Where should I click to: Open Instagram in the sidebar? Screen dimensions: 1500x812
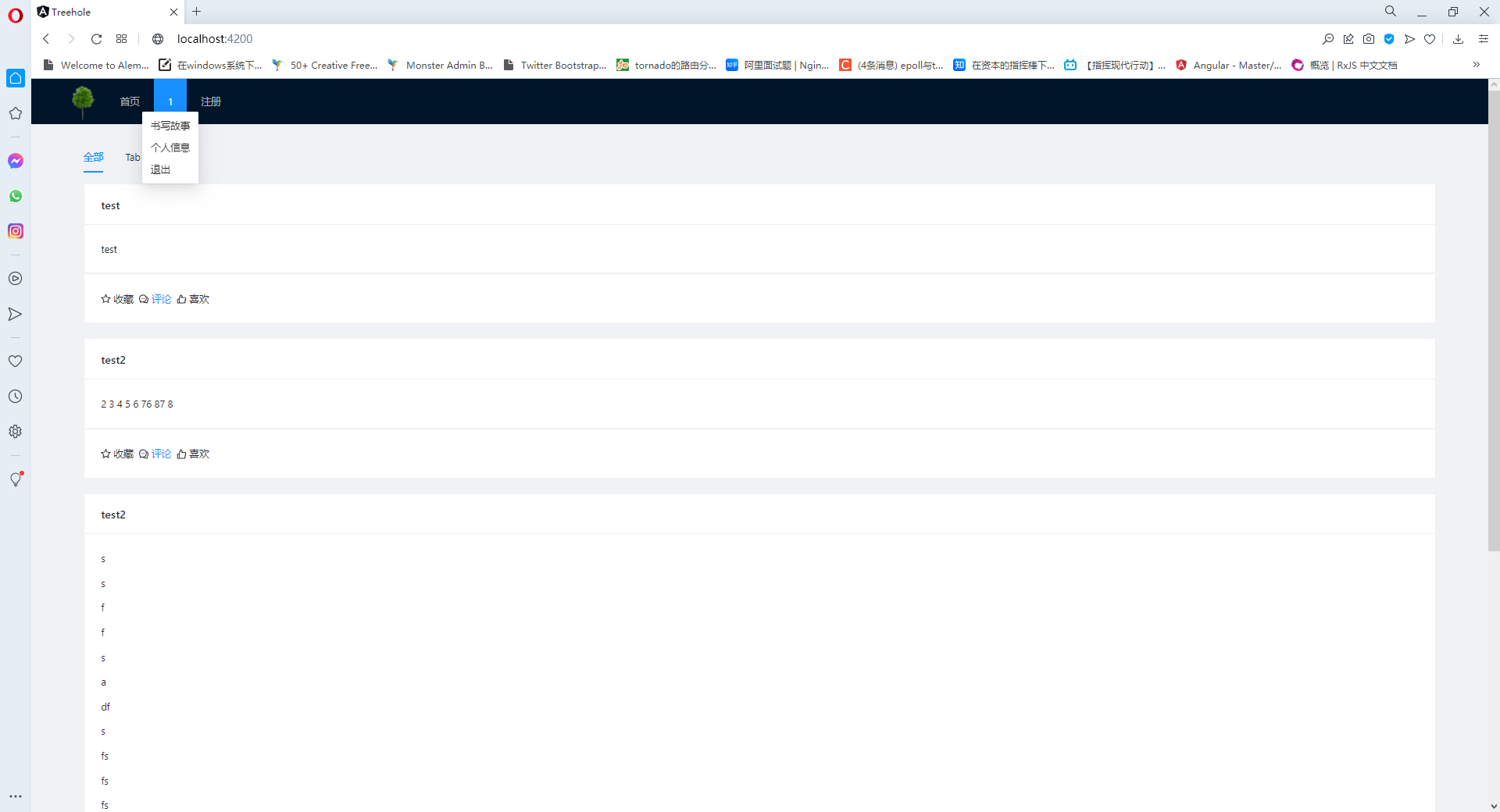16,231
